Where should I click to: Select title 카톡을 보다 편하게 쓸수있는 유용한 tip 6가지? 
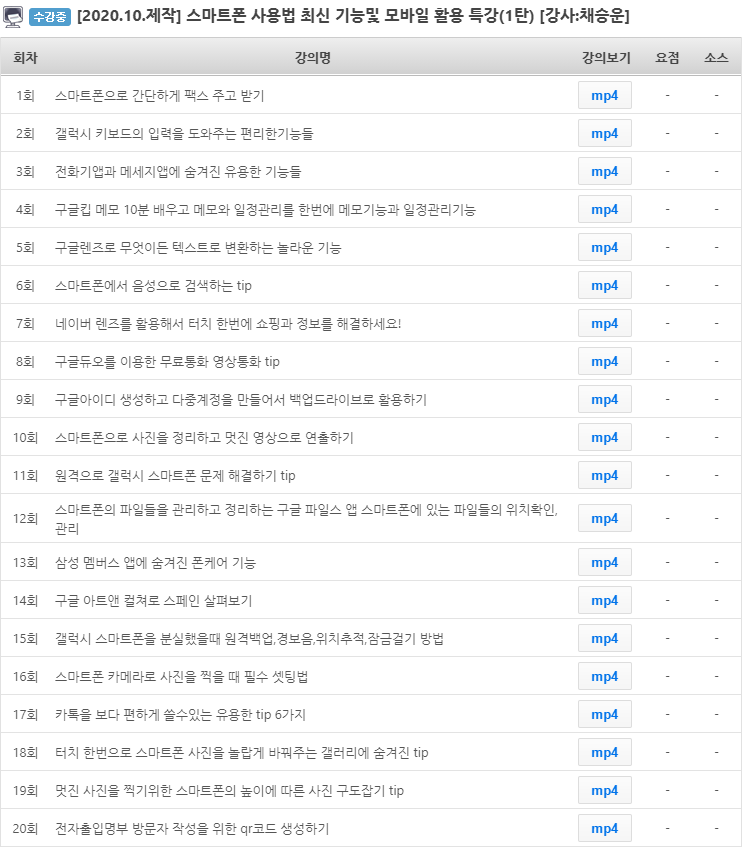point(180,714)
